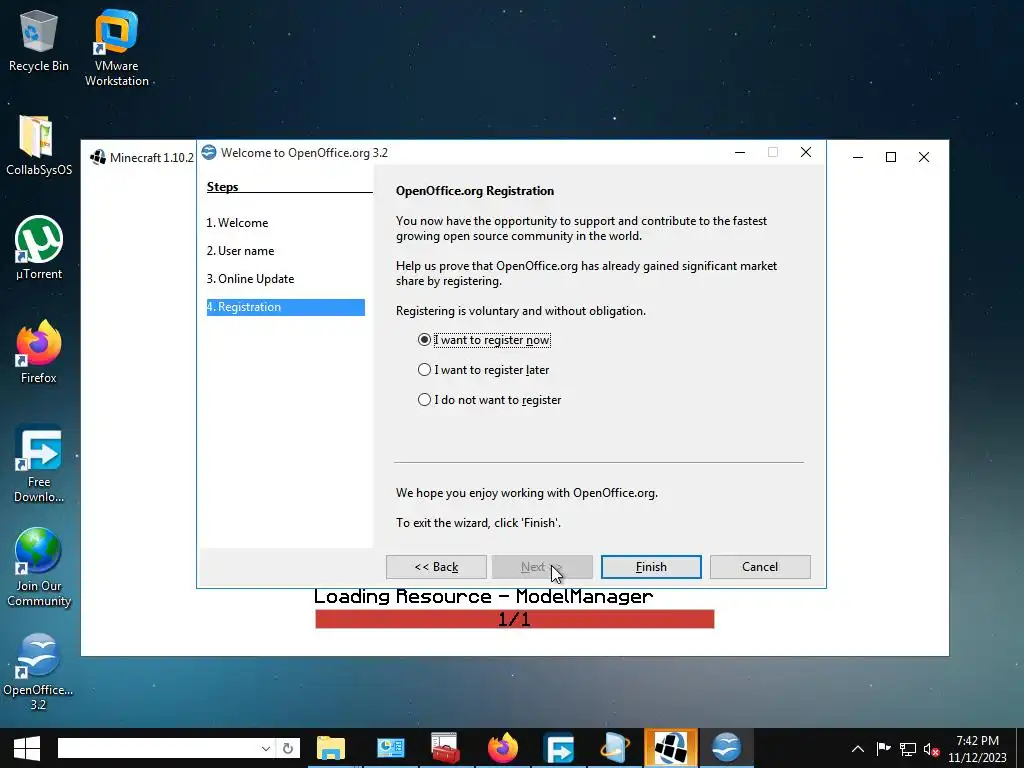The height and width of the screenshot is (768, 1024).
Task: Go to the User name step
Action: (x=240, y=251)
